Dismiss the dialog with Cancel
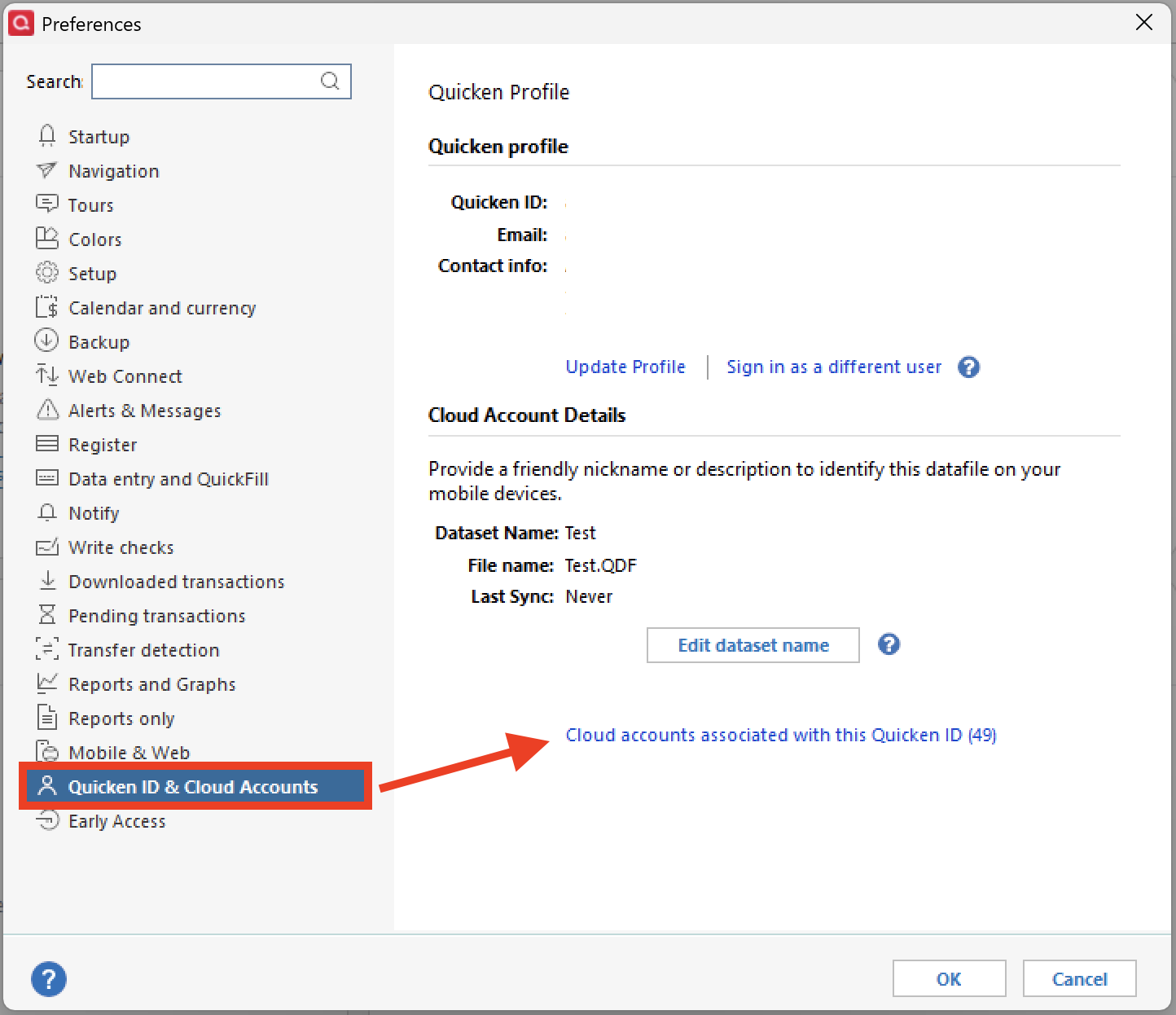Image resolution: width=1176 pixels, height=1015 pixels. [1079, 978]
